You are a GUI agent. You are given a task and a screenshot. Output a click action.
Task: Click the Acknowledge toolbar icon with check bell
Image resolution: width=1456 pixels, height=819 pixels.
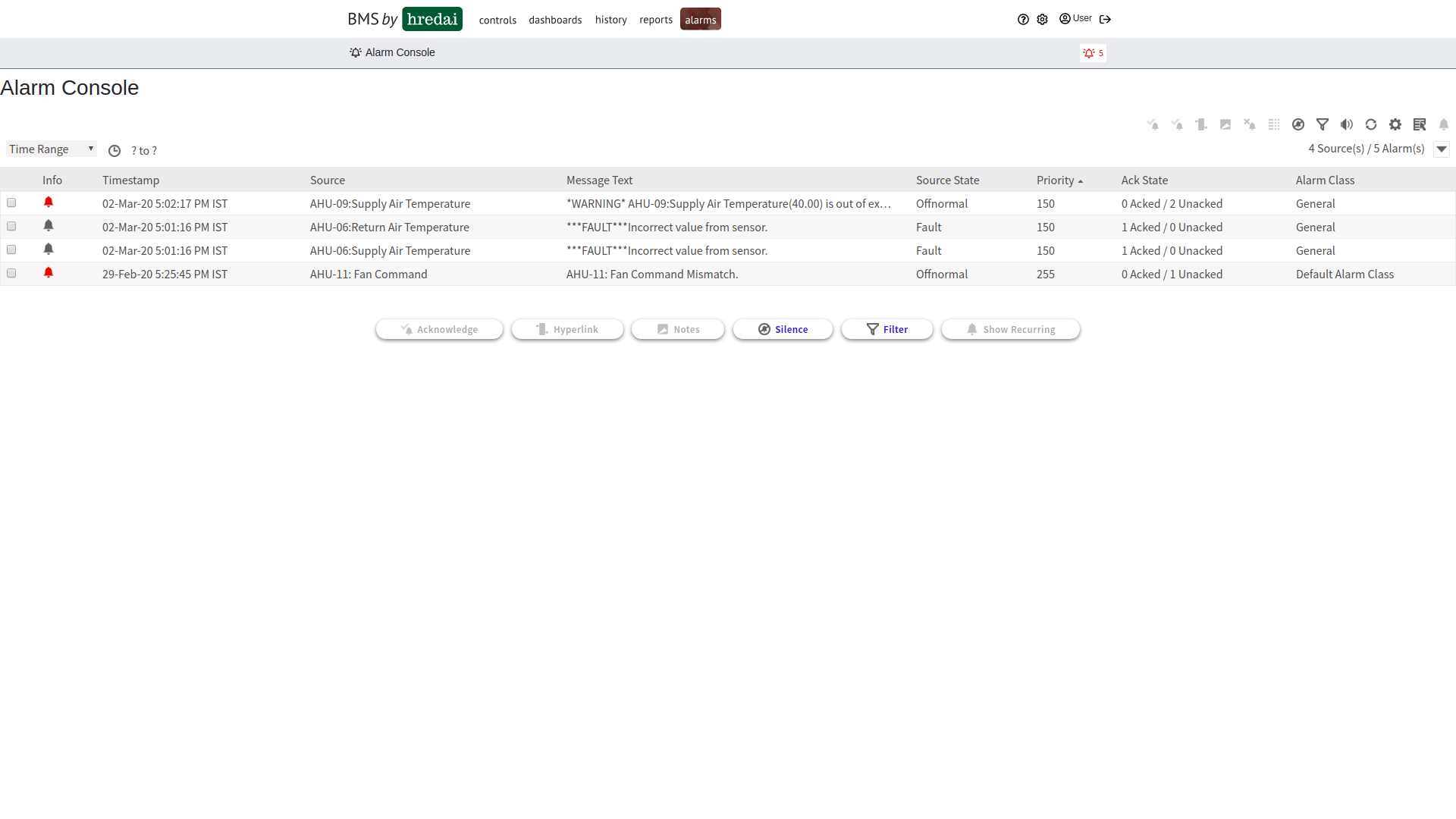point(1153,124)
